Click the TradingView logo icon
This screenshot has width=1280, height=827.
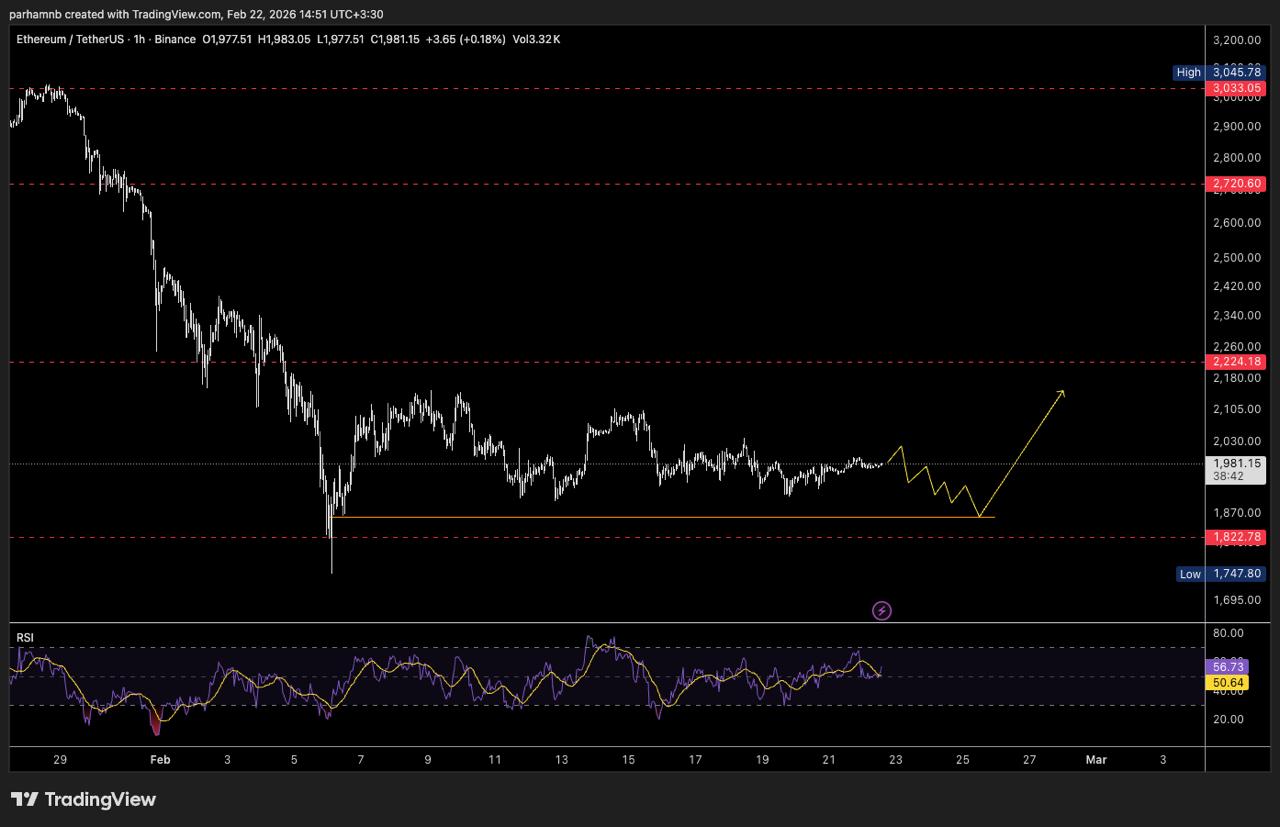click(x=24, y=799)
